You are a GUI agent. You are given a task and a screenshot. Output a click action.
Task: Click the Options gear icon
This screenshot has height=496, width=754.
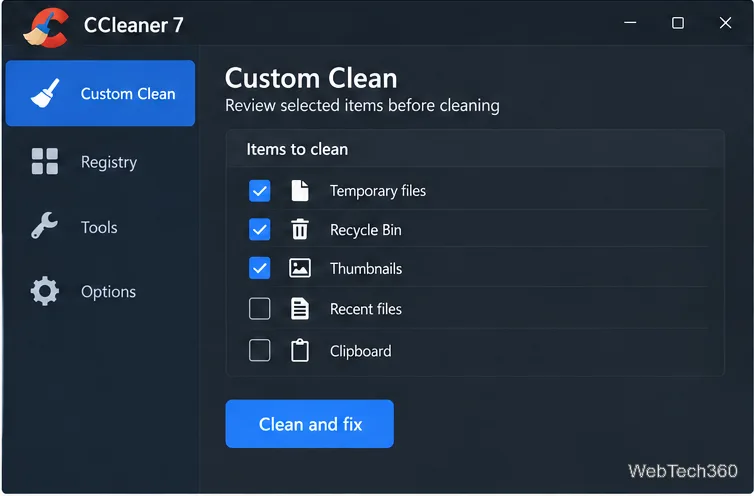(x=45, y=291)
